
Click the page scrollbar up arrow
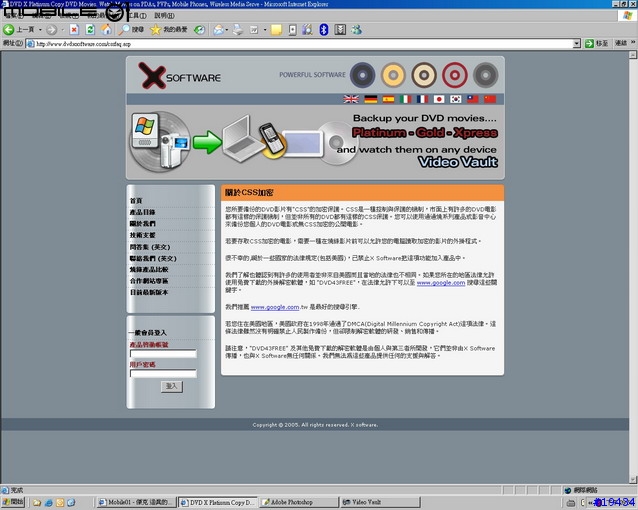pyautogui.click(x=633, y=55)
